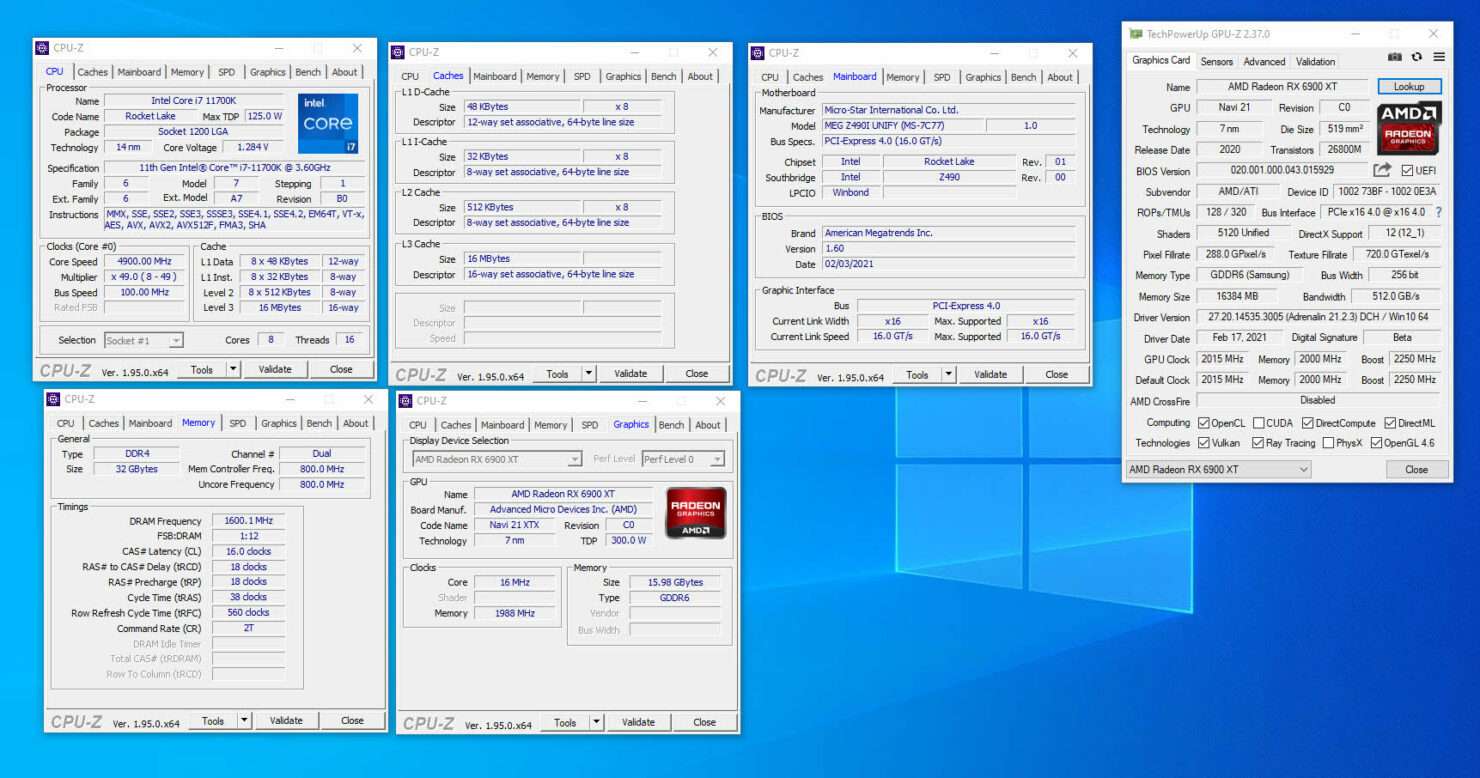The width and height of the screenshot is (1480, 778).
Task: Expand Tools arrow in Mainboard window
Action: (949, 375)
